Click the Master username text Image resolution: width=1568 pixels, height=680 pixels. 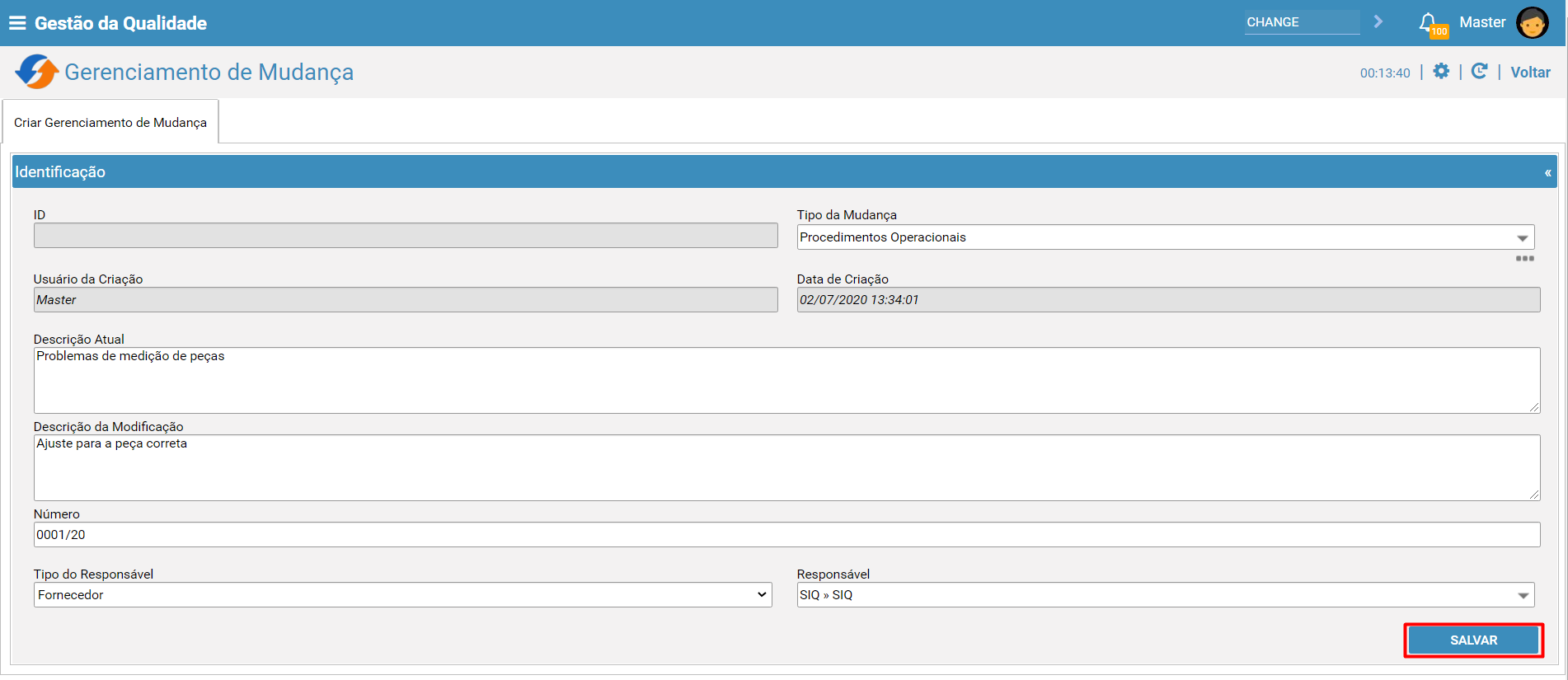(x=1482, y=22)
